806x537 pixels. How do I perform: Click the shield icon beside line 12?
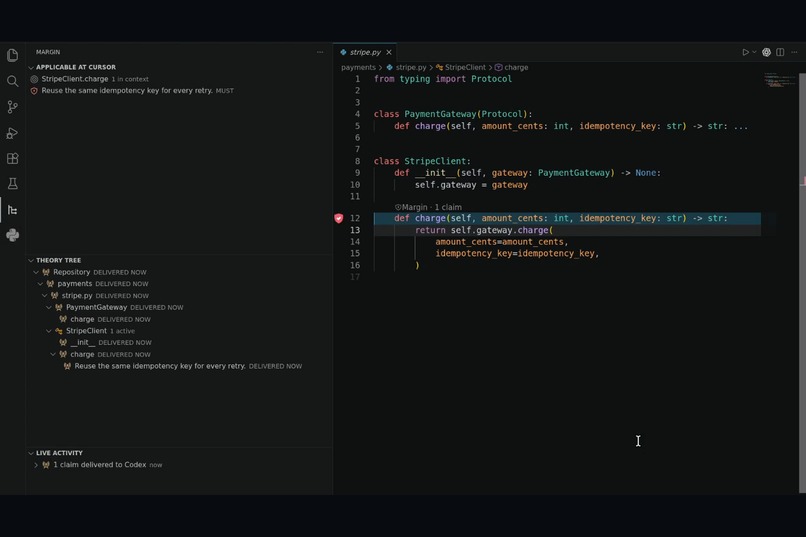(339, 218)
